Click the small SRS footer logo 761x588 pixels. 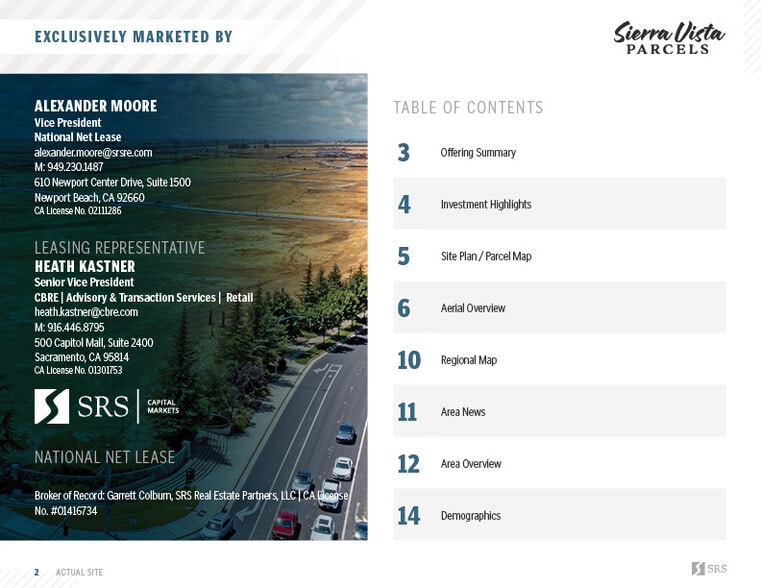click(x=709, y=569)
